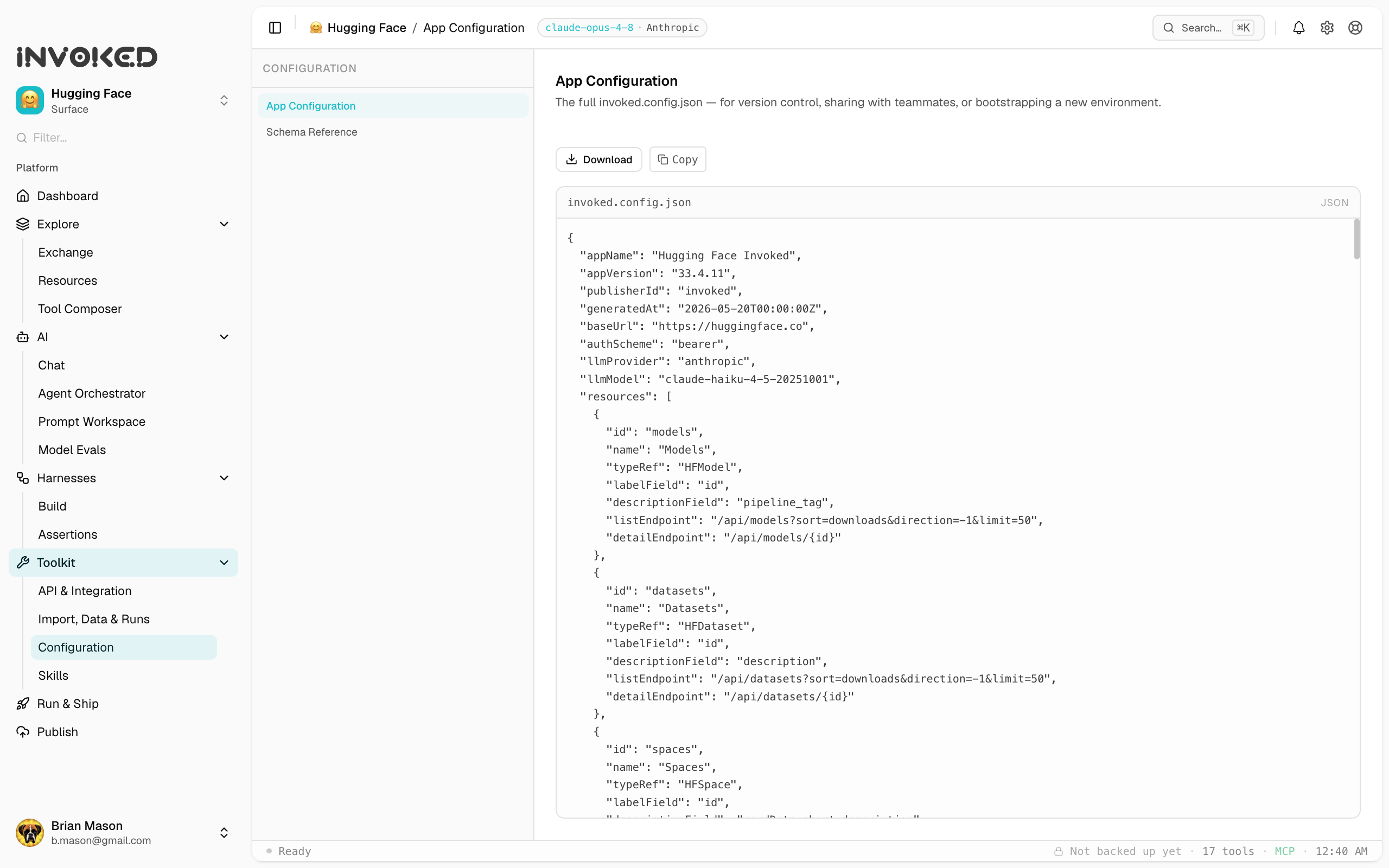Screen dimensions: 1389x868
Task: Open Import, Data & Runs
Action: click(x=93, y=619)
